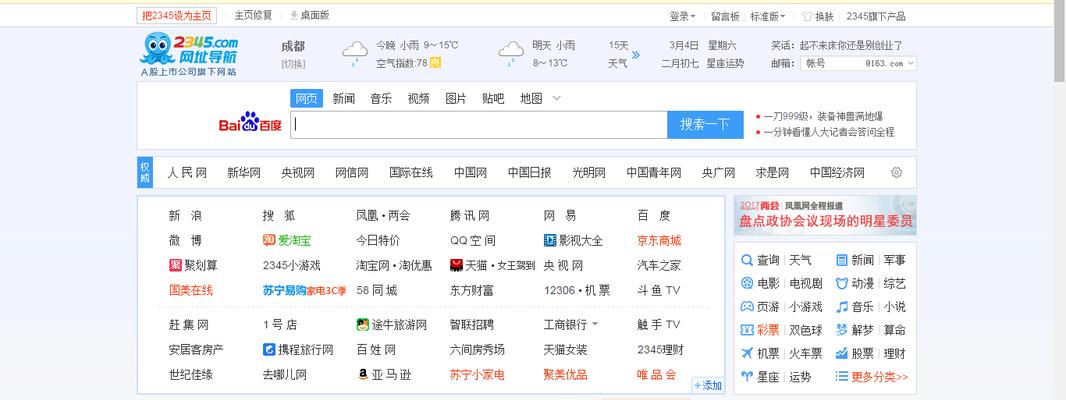Open the 主页修复 link
1066x400 pixels.
[253, 15]
